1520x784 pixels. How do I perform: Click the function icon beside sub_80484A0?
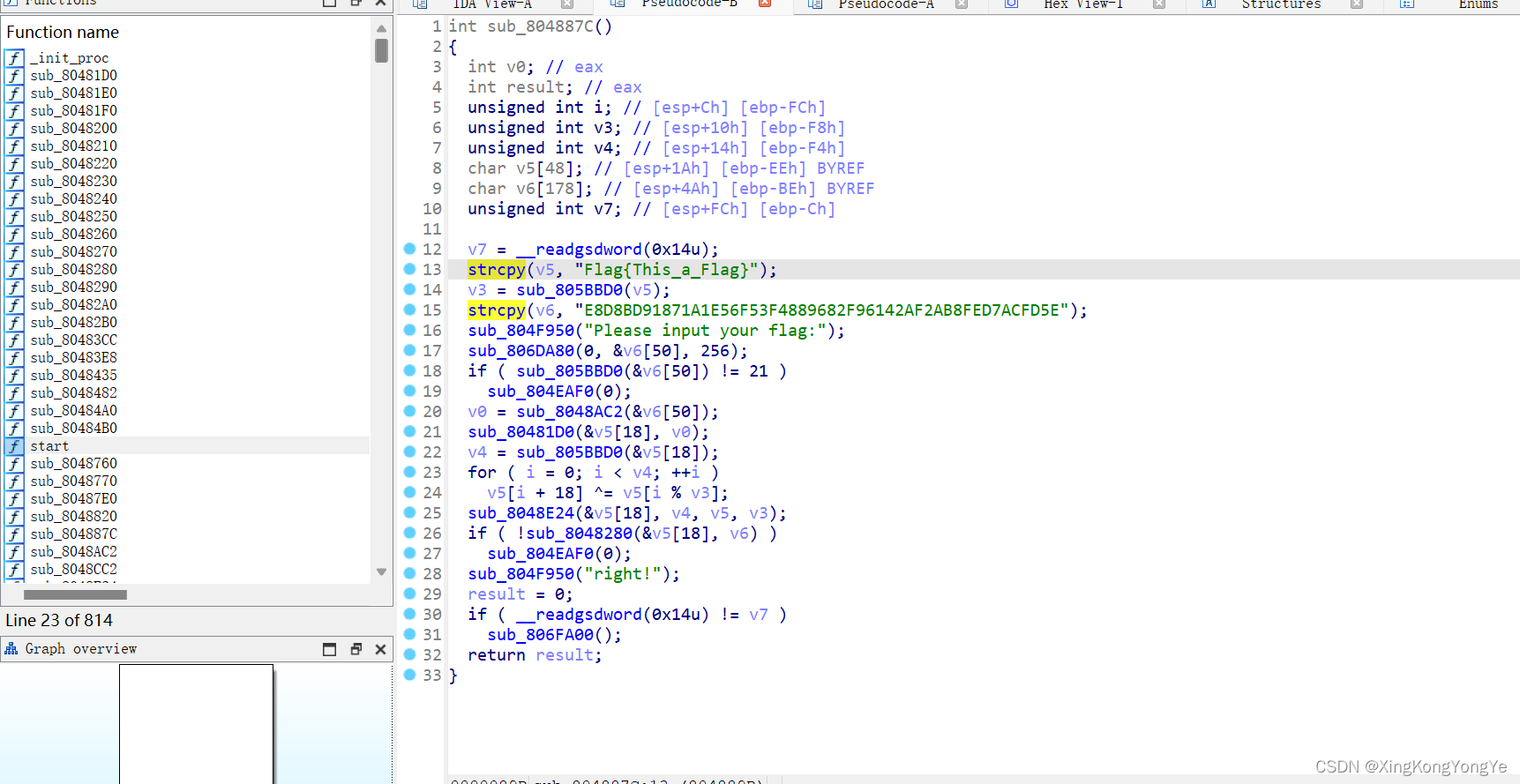(x=14, y=411)
